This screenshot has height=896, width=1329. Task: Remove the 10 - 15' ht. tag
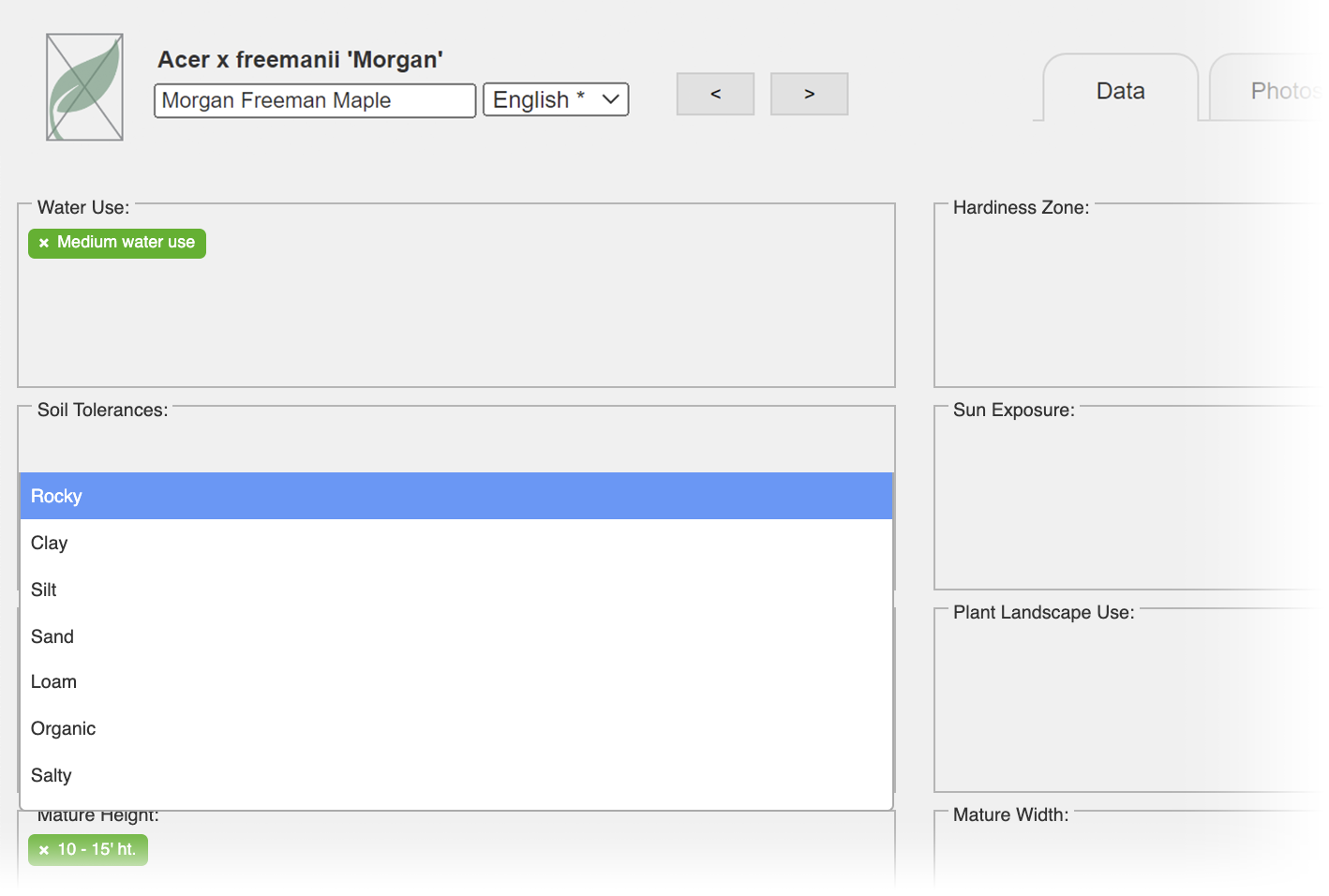click(x=43, y=850)
